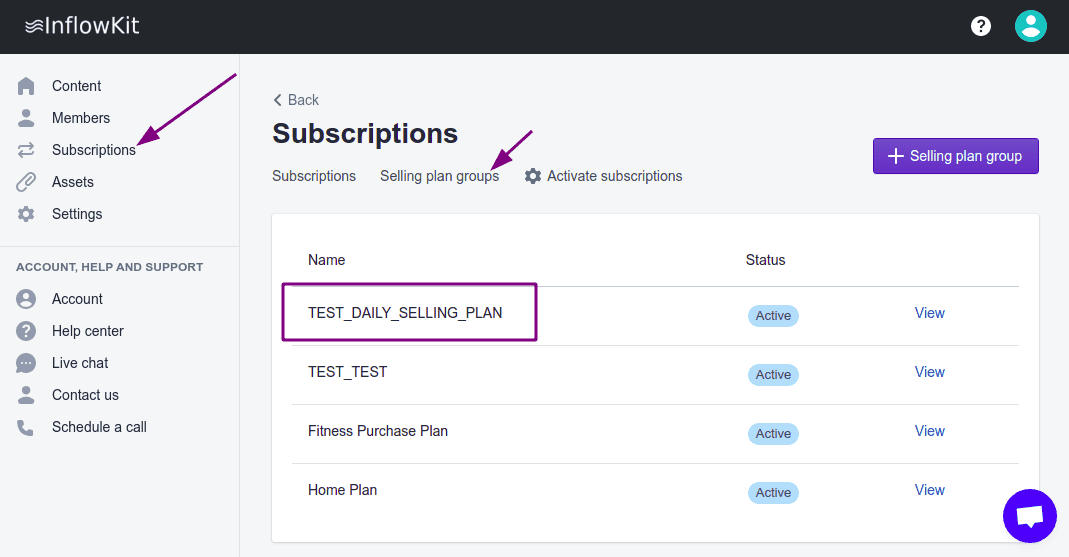Click the Settings gear icon in sidebar
This screenshot has height=557, width=1069.
click(x=26, y=214)
